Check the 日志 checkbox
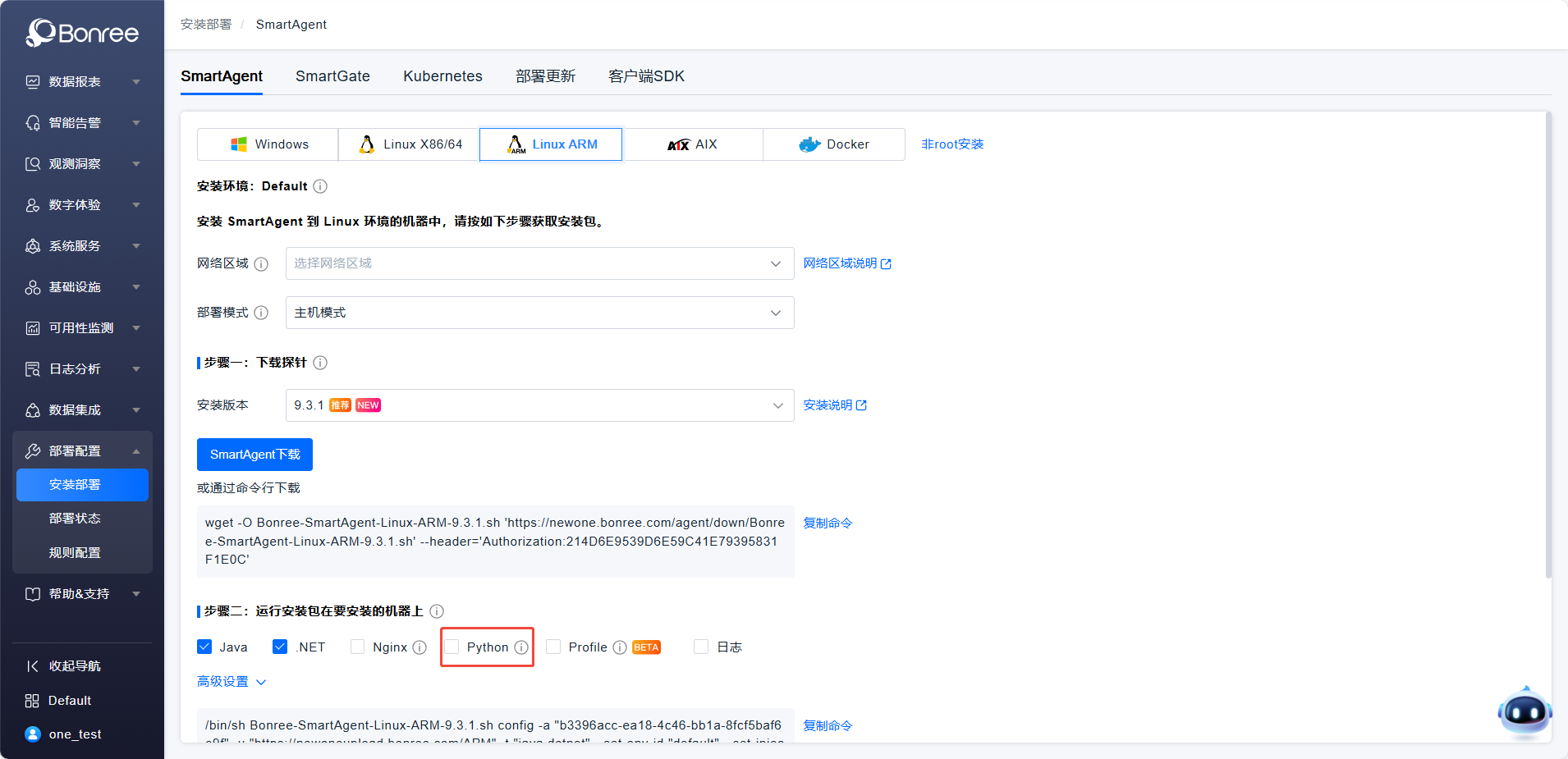The height and width of the screenshot is (759, 1568). click(x=701, y=647)
